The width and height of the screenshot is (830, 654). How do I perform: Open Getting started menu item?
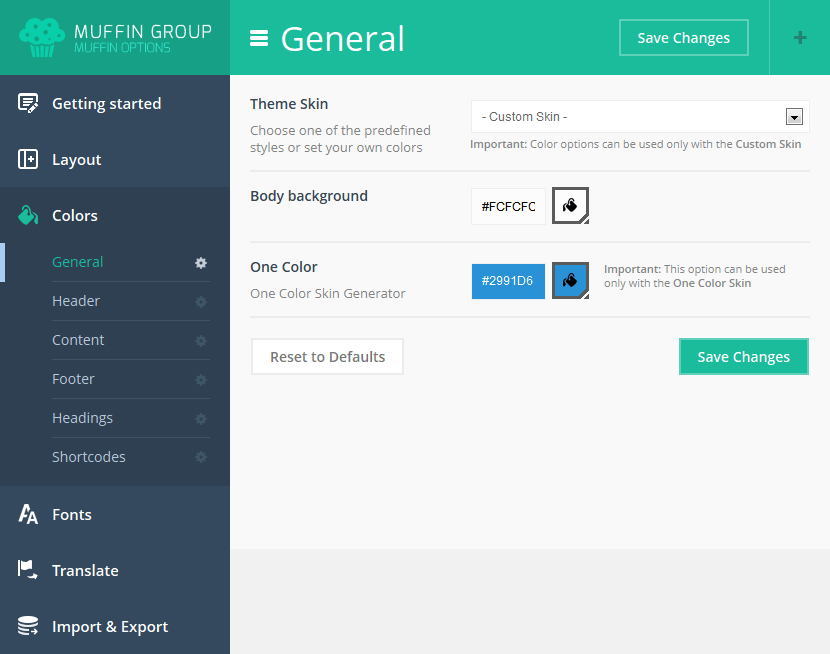click(x=106, y=104)
